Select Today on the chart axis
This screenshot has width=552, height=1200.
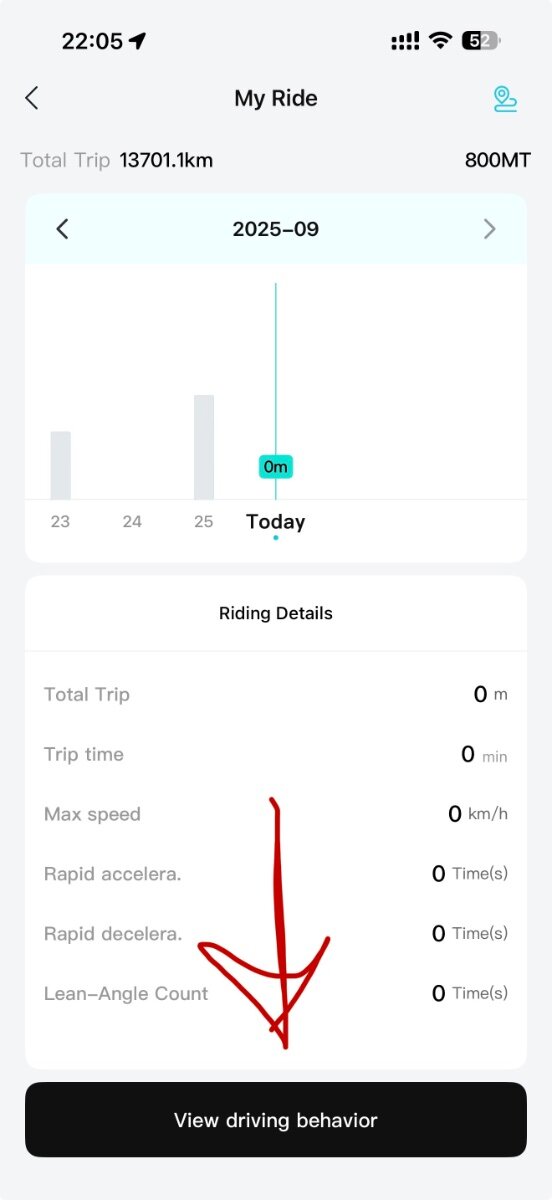coord(276,522)
